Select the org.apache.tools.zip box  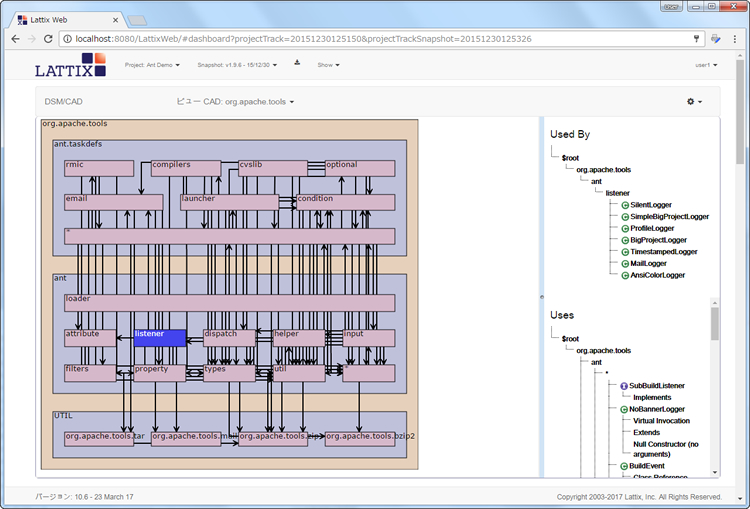coord(273,439)
